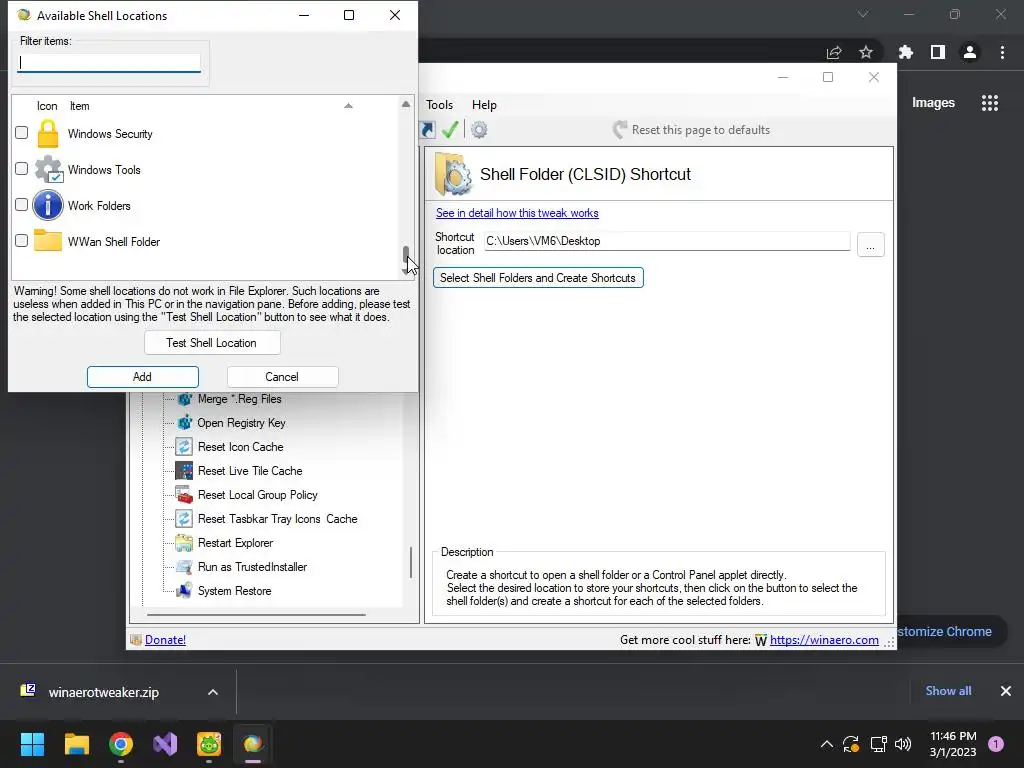Image resolution: width=1024 pixels, height=768 pixels.
Task: Select System Restore tree item
Action: point(234,591)
